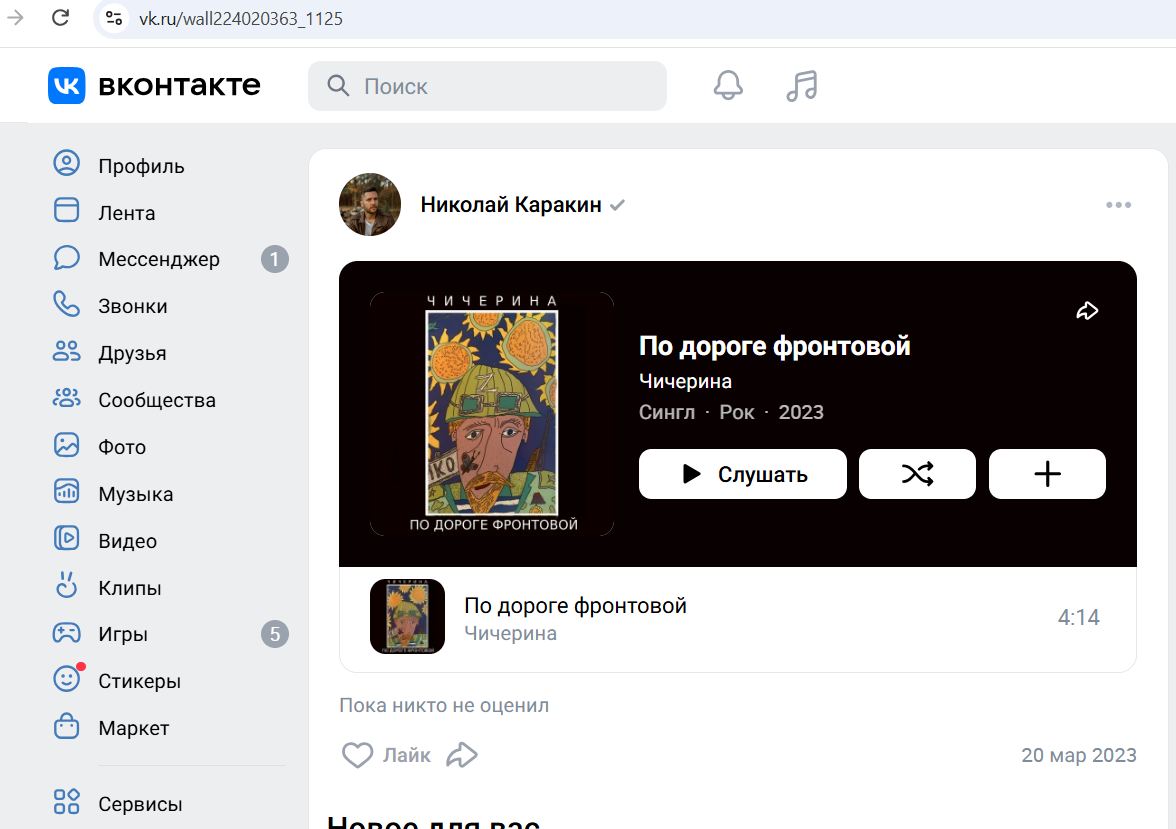Add album with the plus button
Screen dimensions: 1176x829
click(1047, 474)
